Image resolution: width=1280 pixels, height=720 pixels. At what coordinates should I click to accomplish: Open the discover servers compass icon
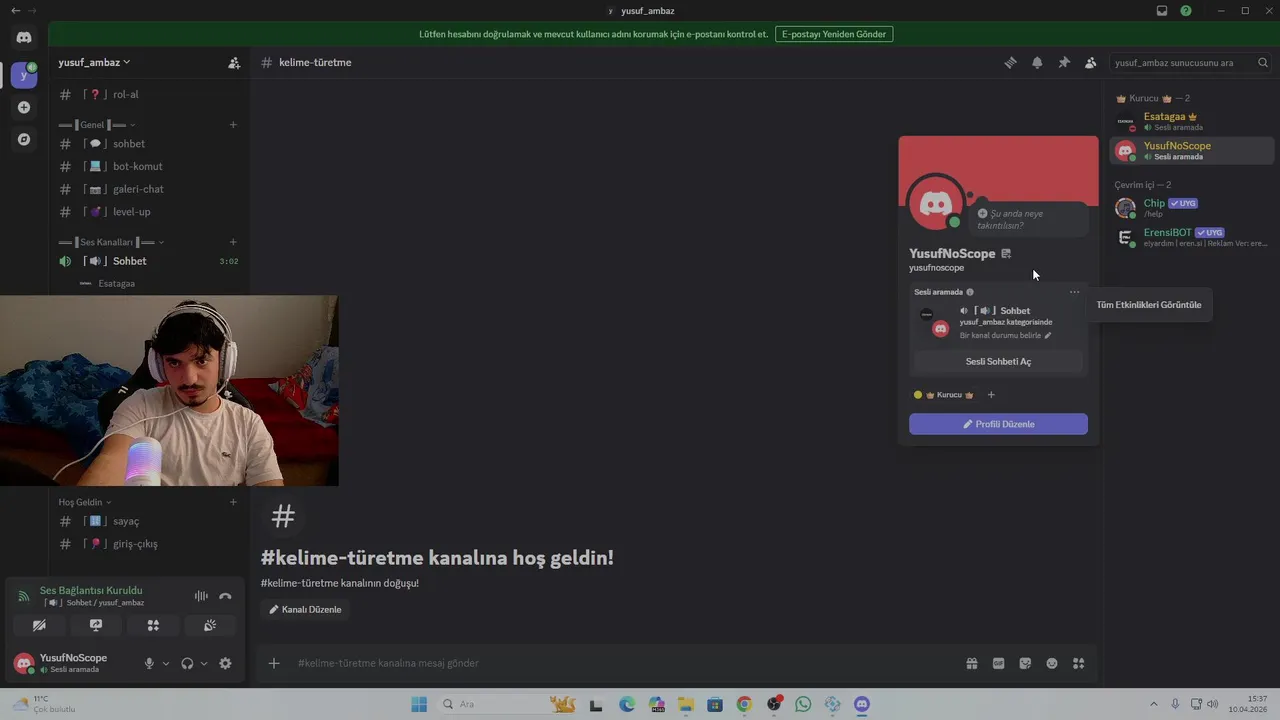24,139
